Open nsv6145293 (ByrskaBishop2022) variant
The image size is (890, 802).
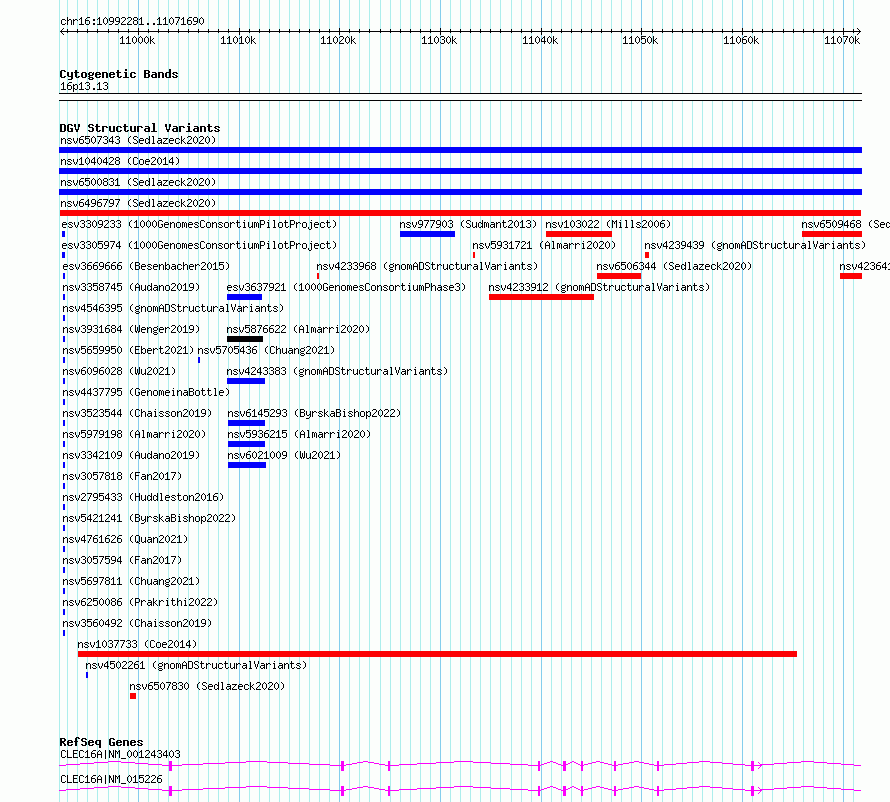(x=314, y=413)
